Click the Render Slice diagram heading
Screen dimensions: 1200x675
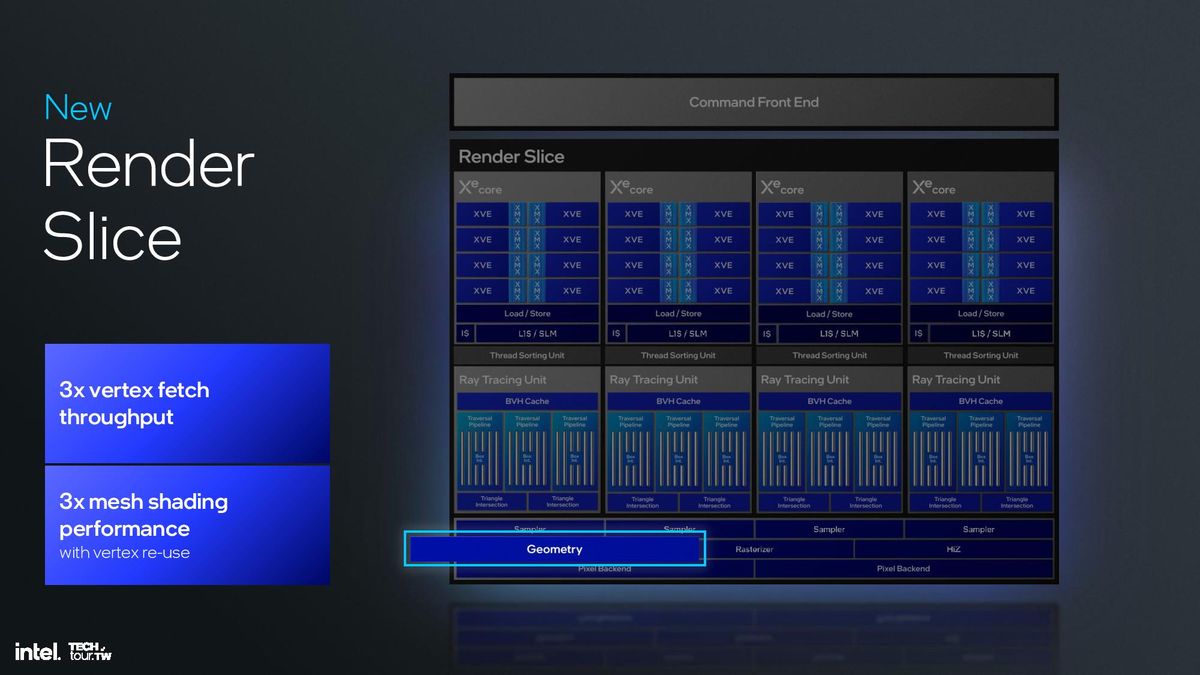coord(511,157)
